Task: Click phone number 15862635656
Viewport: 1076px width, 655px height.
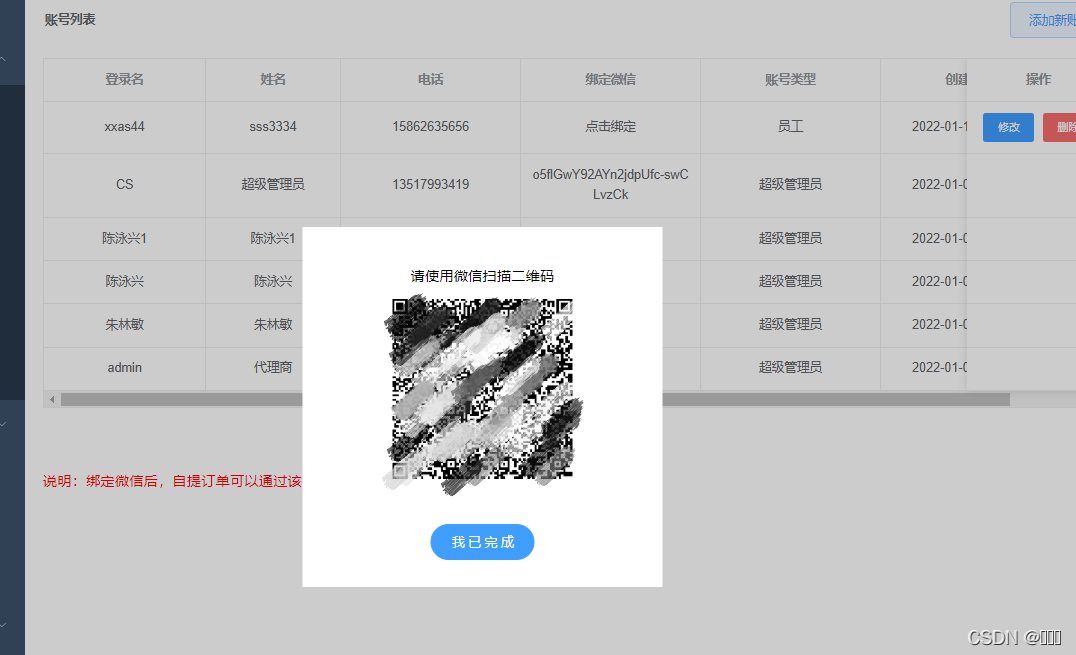Action: pyautogui.click(x=431, y=126)
